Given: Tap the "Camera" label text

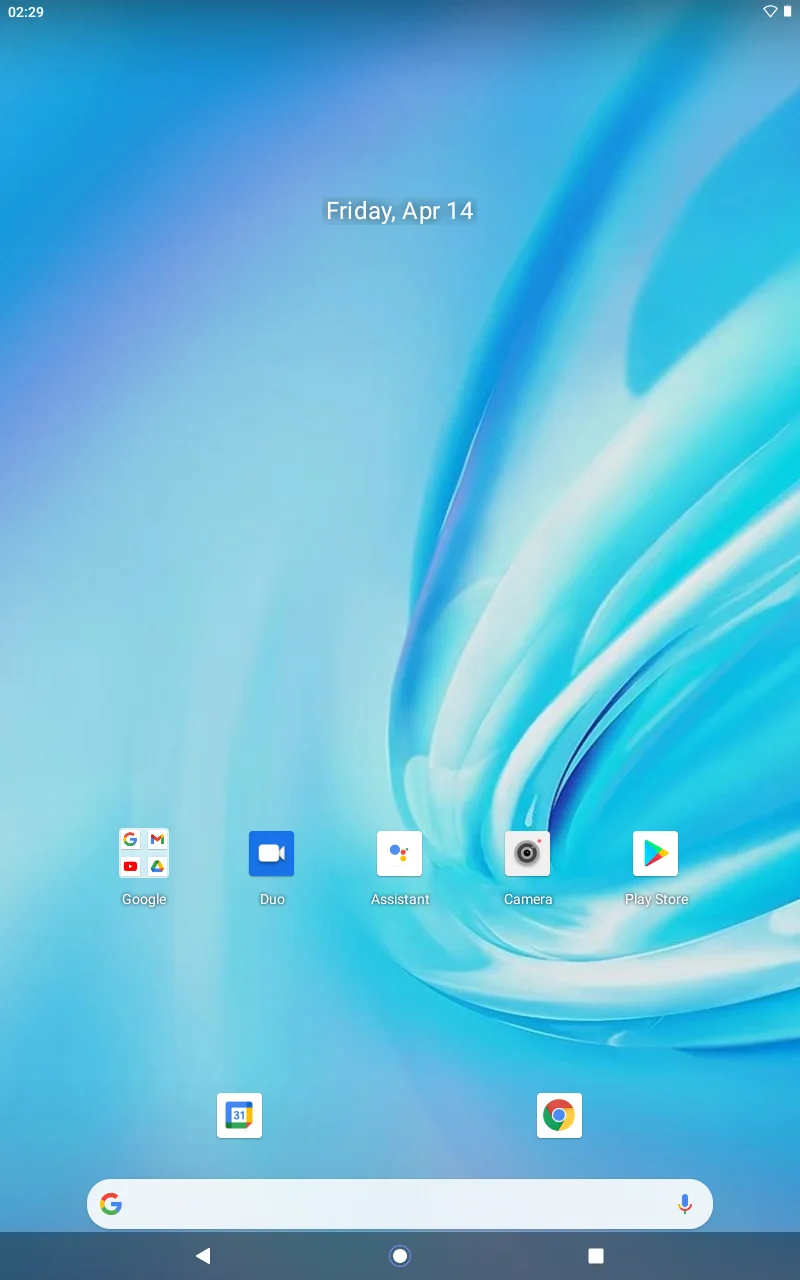Looking at the screenshot, I should click(x=528, y=899).
